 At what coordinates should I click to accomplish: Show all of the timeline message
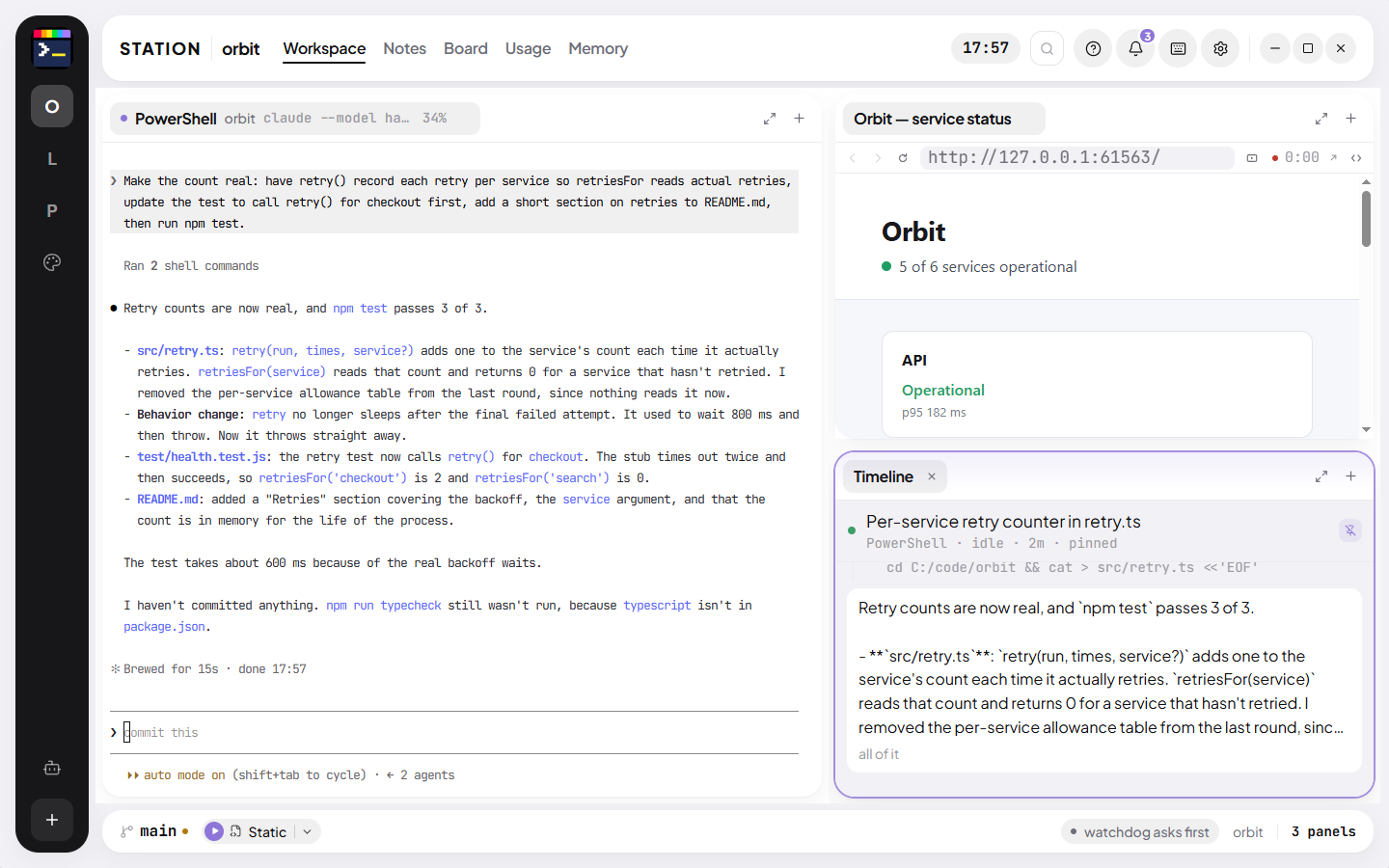coord(878,754)
